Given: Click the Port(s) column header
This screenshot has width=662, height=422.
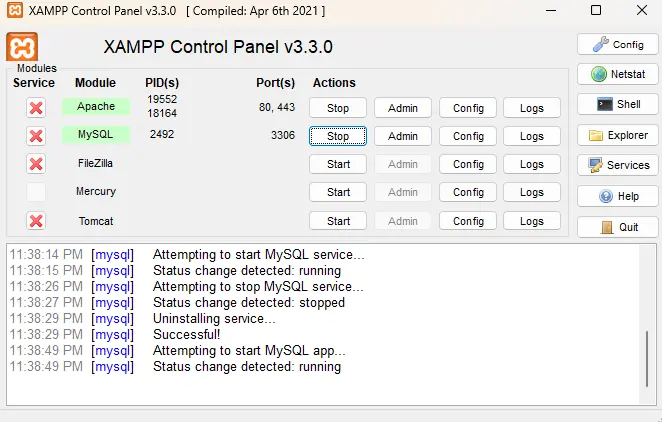Looking at the screenshot, I should click(276, 83).
